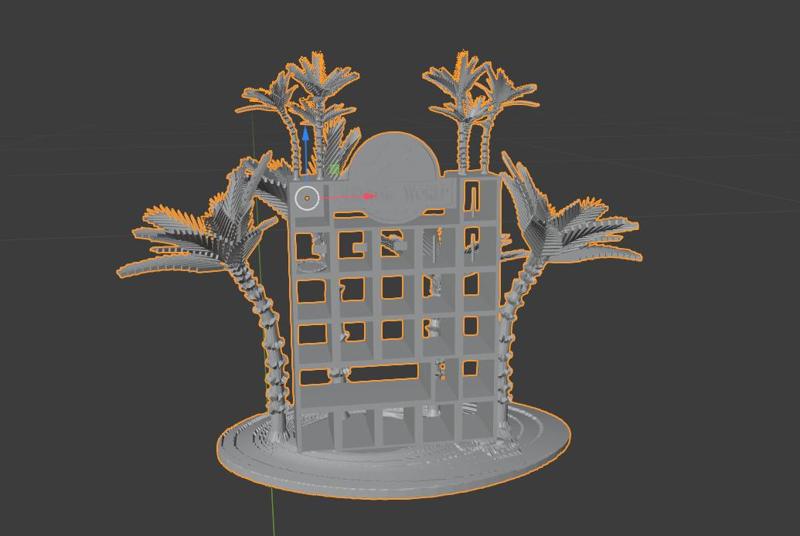The width and height of the screenshot is (800, 536).
Task: Click the blue Z-axis move gizmo arrow
Action: 306,135
